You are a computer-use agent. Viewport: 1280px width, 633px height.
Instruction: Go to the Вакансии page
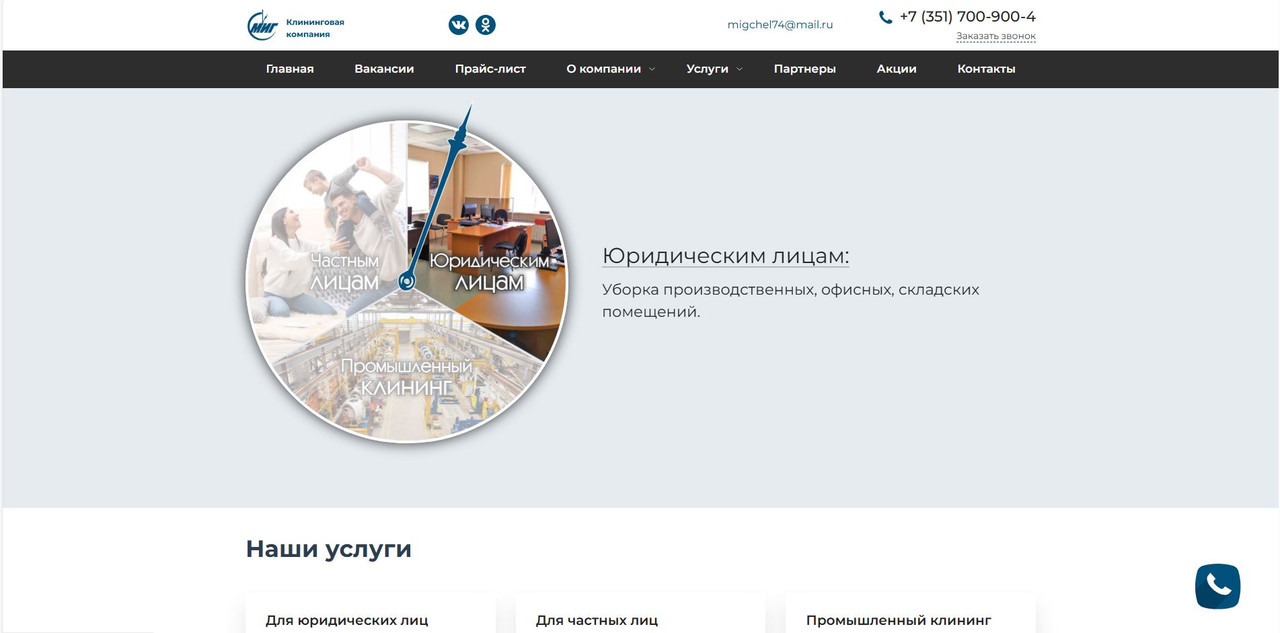click(x=384, y=69)
